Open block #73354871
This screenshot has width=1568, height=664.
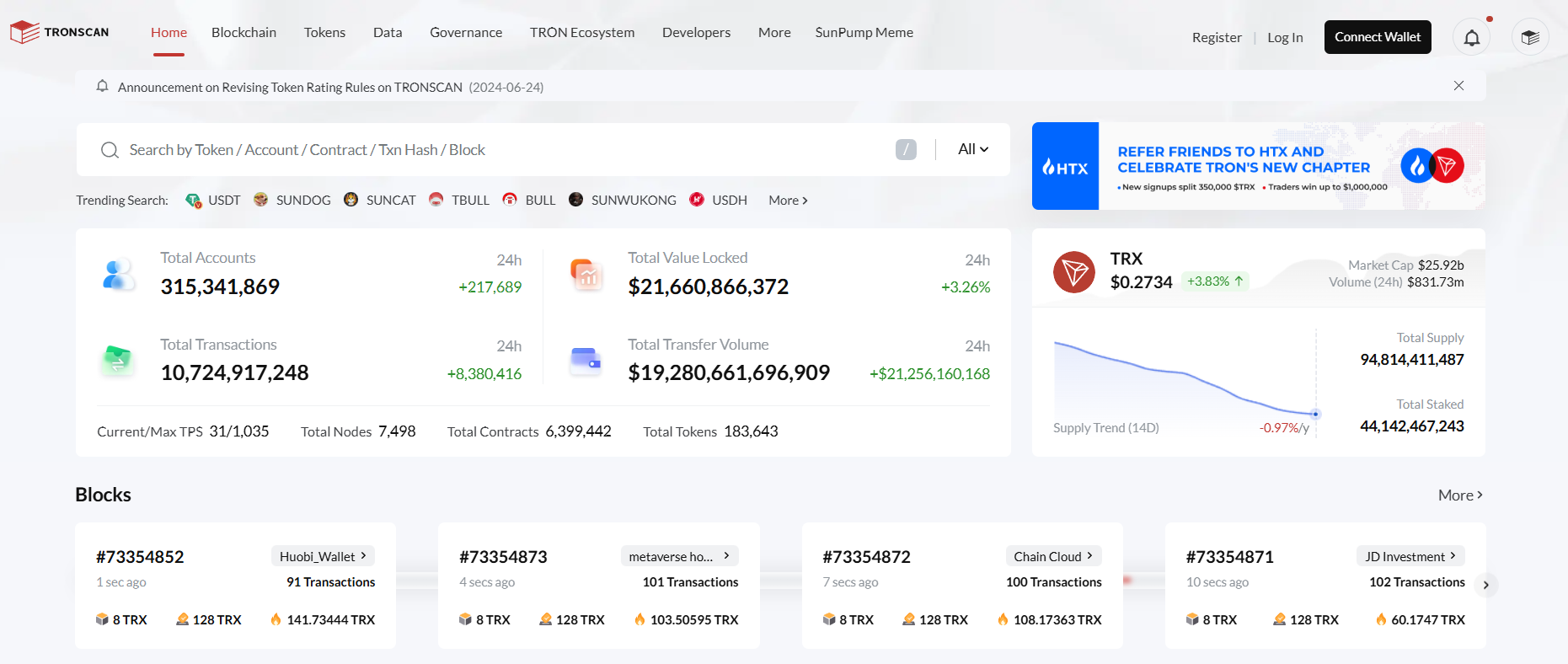pyautogui.click(x=1229, y=557)
